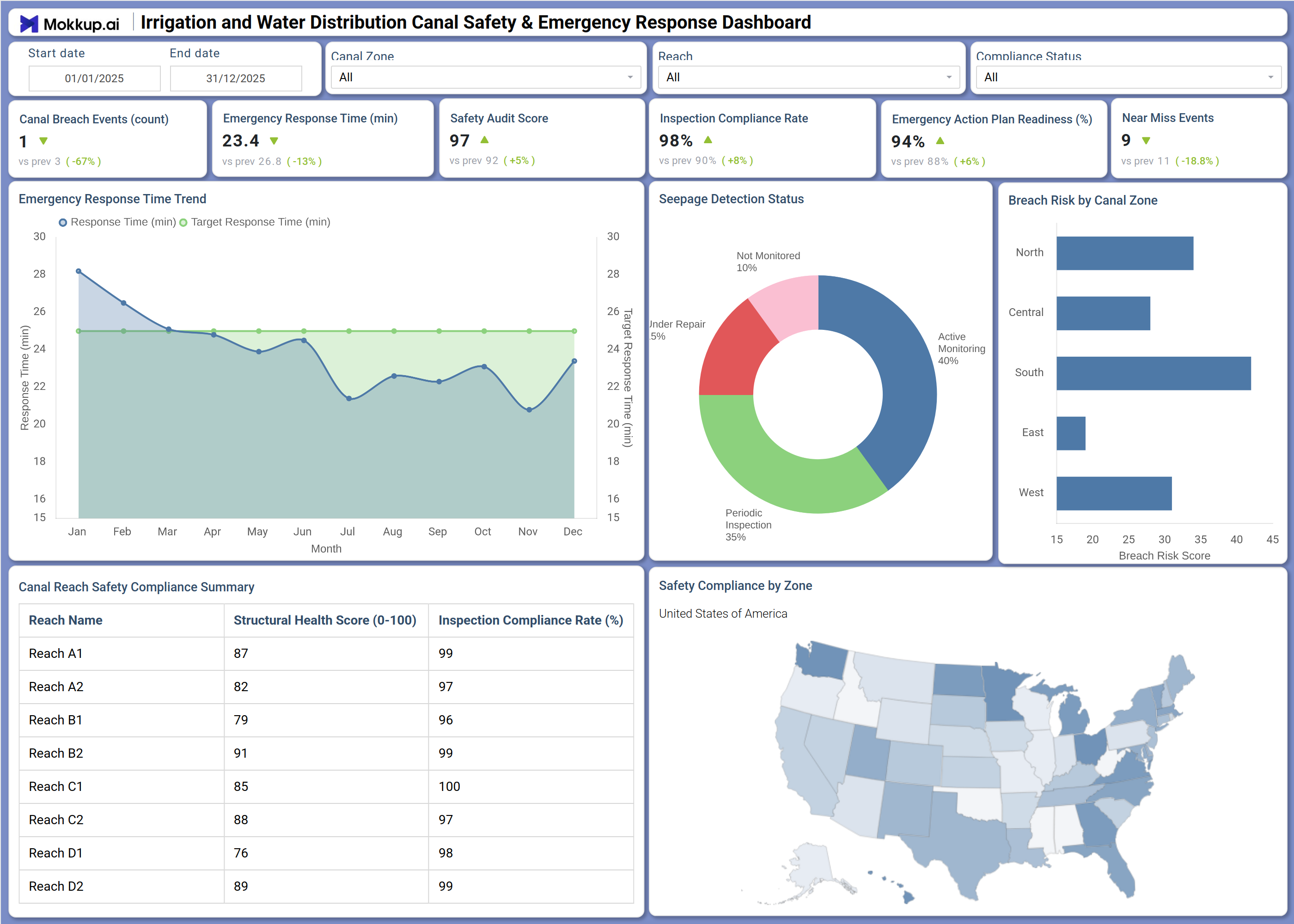Select the Reach B2 row name
Image resolution: width=1294 pixels, height=924 pixels.
[56, 754]
